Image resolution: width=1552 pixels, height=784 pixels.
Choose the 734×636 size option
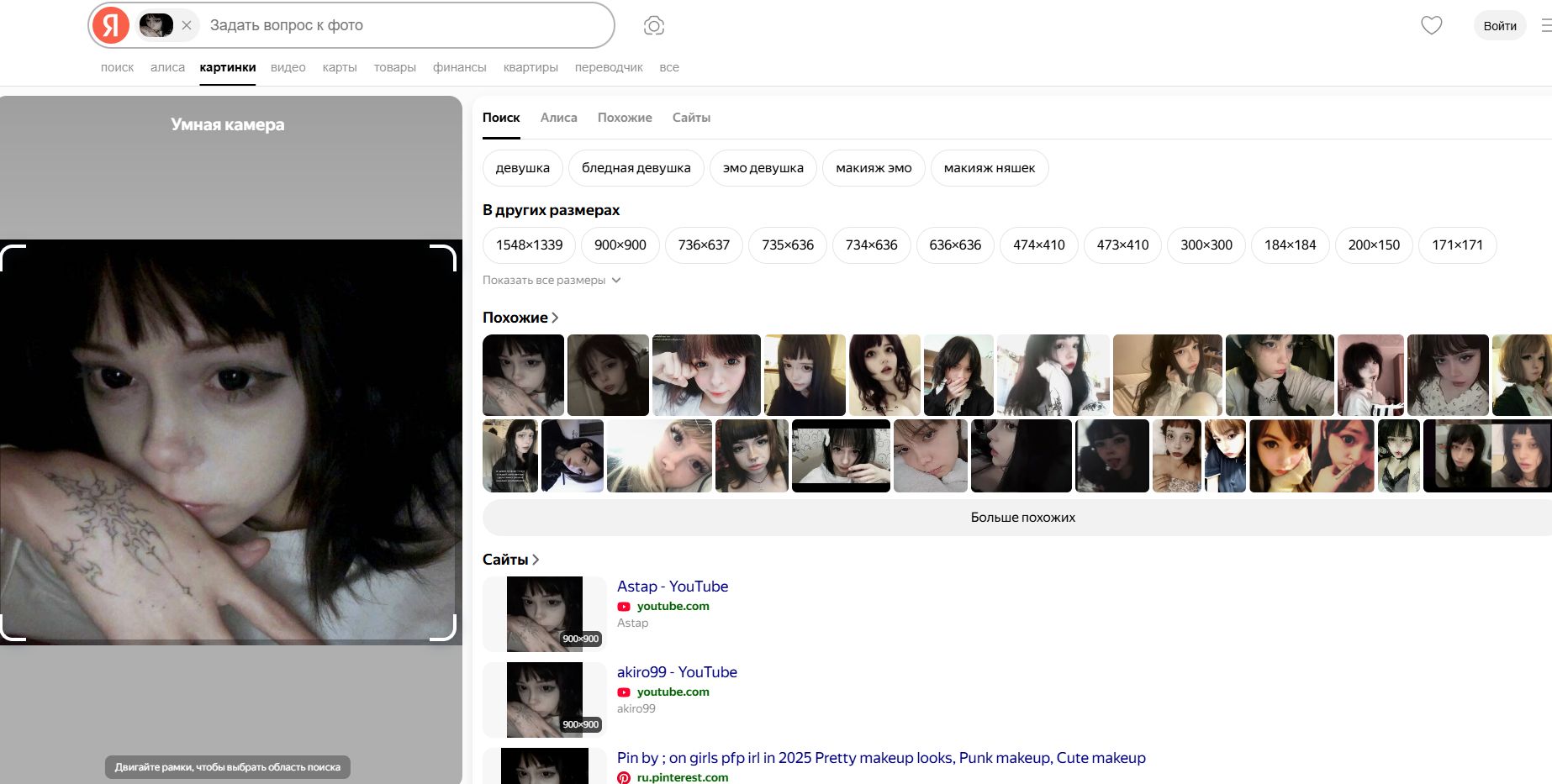coord(872,245)
